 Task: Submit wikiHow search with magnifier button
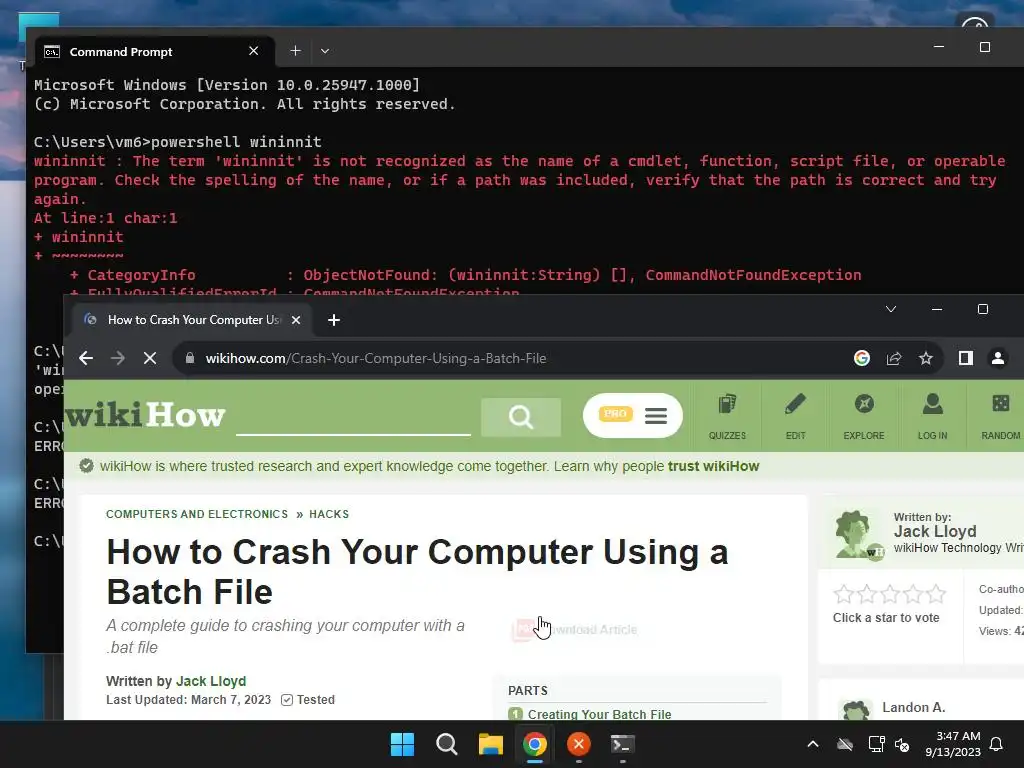520,417
